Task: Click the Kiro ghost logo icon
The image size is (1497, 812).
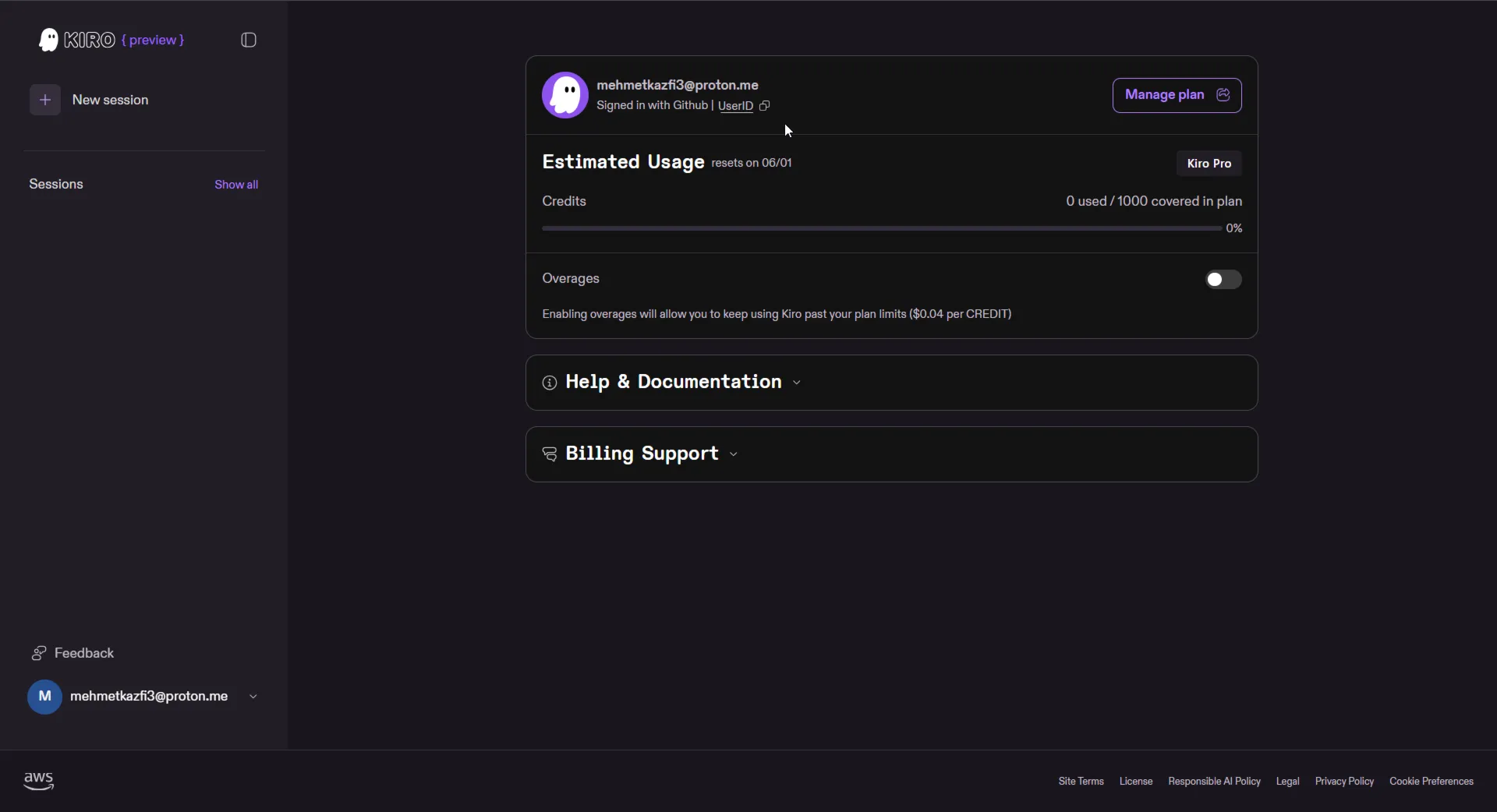Action: [48, 41]
